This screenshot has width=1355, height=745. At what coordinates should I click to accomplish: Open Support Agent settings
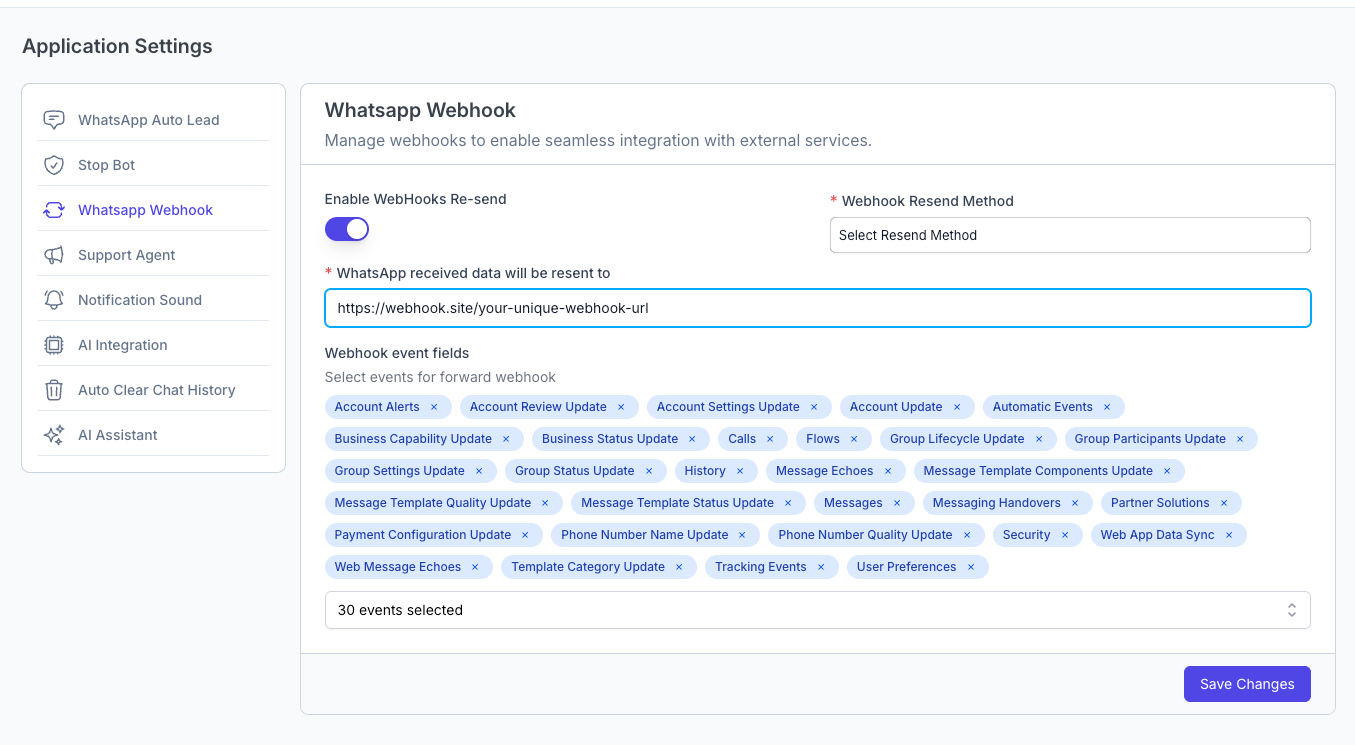(153, 255)
